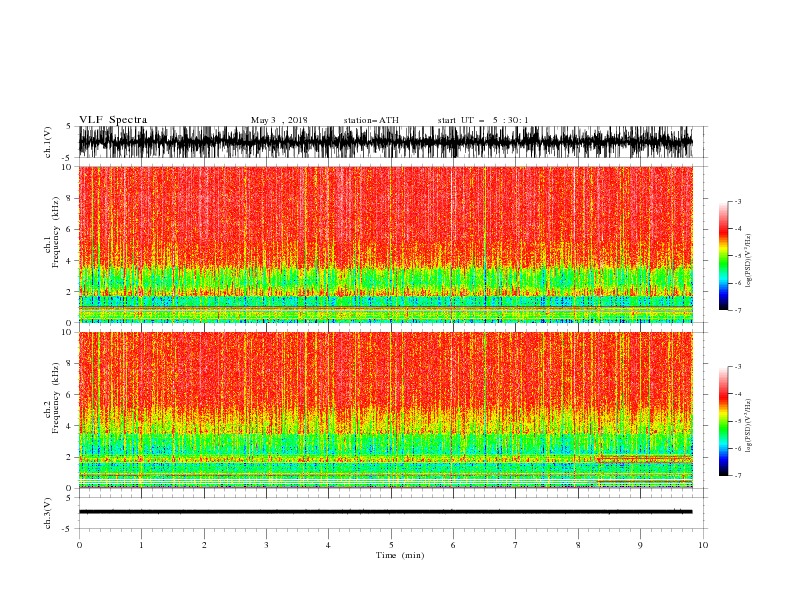Click the ch.2 red emission band near minute 9

645,459
